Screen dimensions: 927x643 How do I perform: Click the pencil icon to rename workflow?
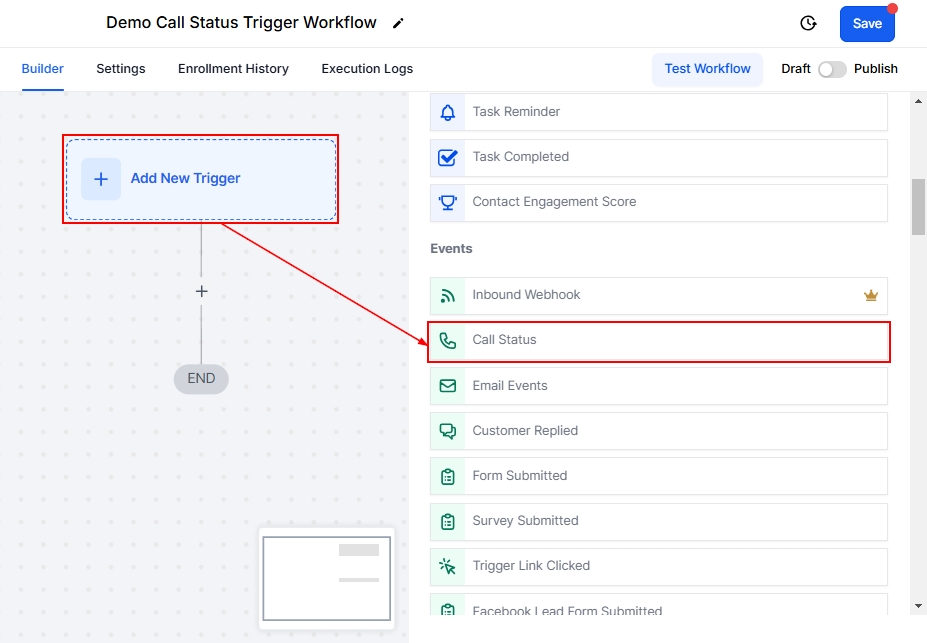click(398, 23)
